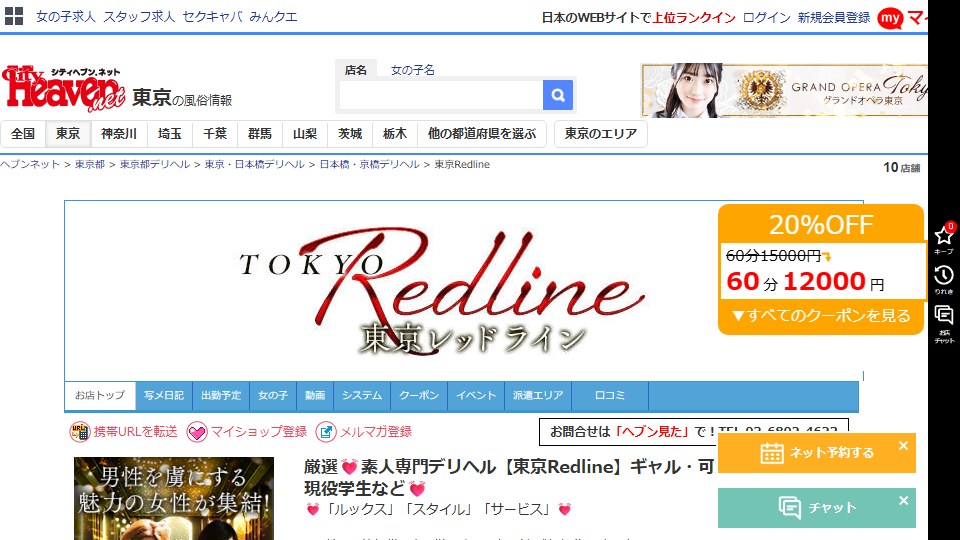Click the Grand Opera Tokyo banner ad

(784, 90)
